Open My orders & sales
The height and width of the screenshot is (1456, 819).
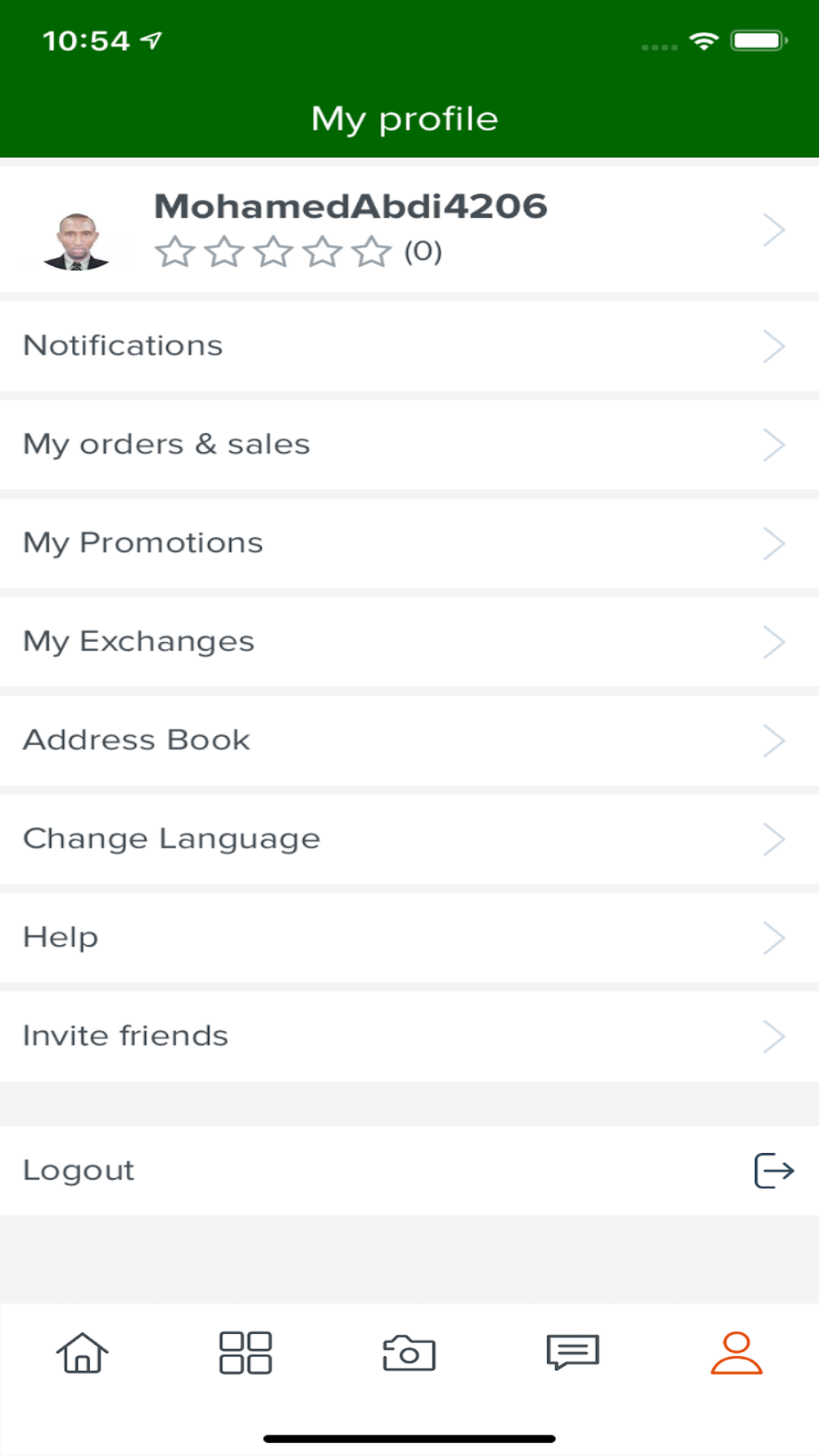[x=167, y=445]
